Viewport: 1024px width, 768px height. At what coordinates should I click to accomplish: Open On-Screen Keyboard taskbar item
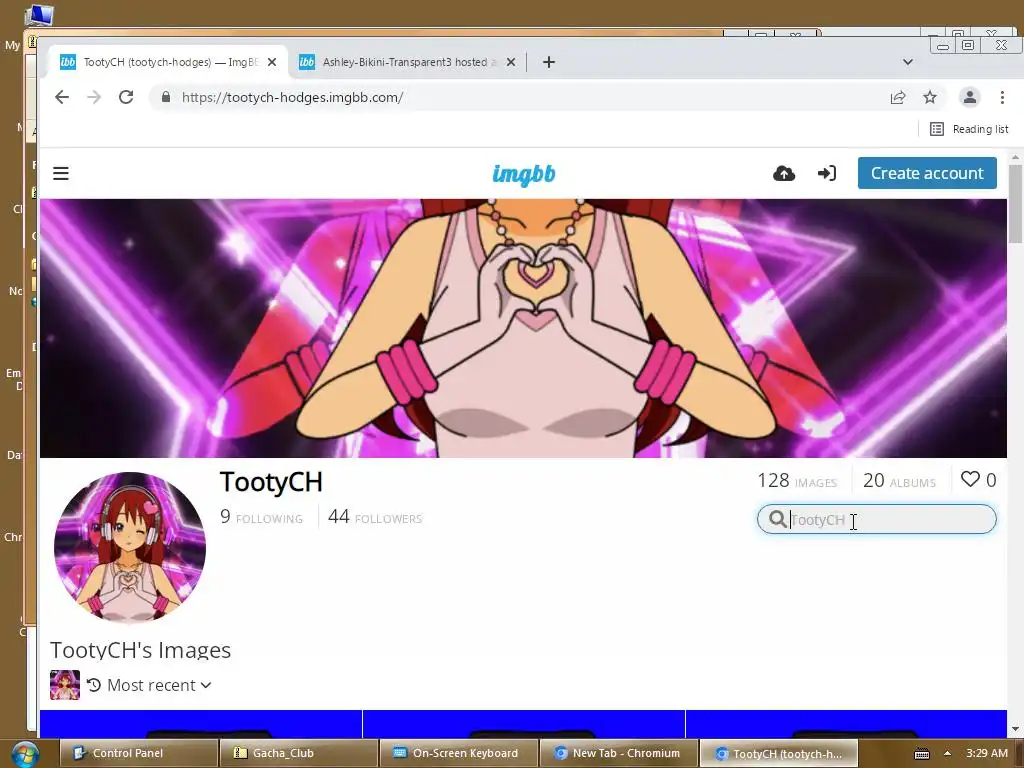tap(459, 753)
